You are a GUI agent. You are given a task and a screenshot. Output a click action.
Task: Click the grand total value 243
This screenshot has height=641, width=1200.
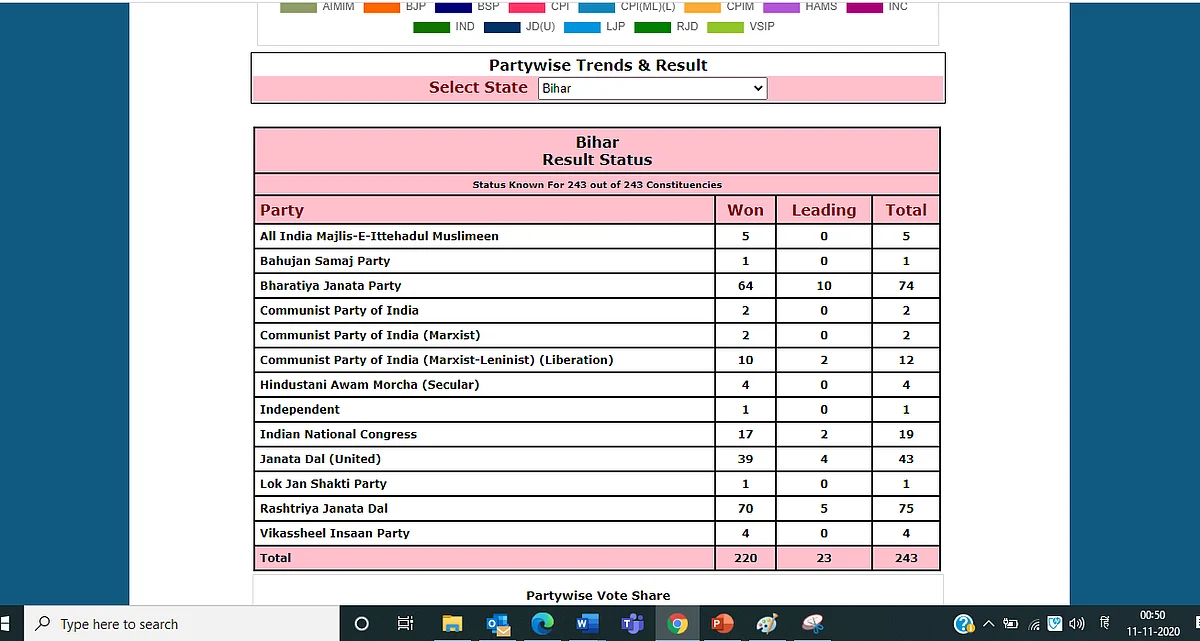(906, 558)
